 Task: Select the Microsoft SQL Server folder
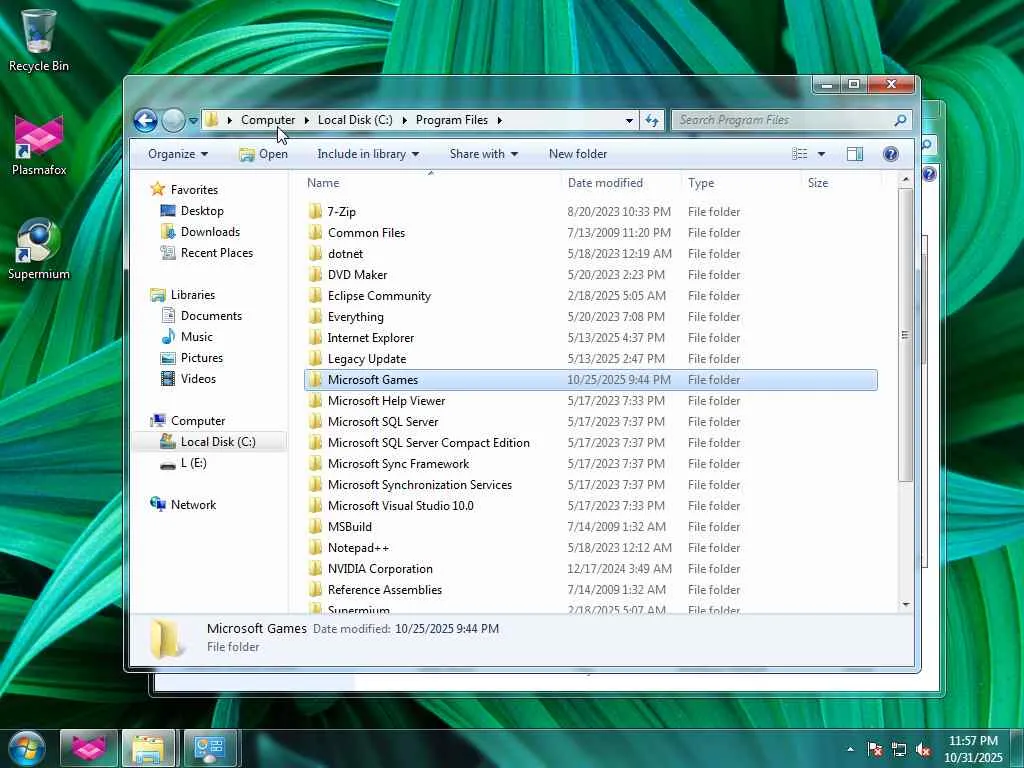pyautogui.click(x=383, y=421)
